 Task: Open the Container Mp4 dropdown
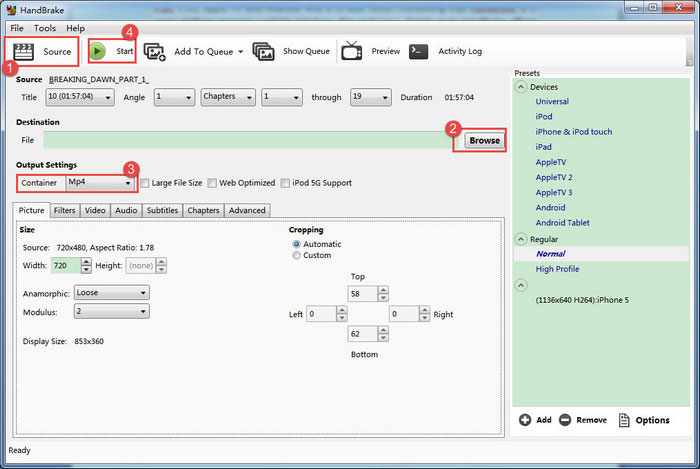[x=100, y=183]
